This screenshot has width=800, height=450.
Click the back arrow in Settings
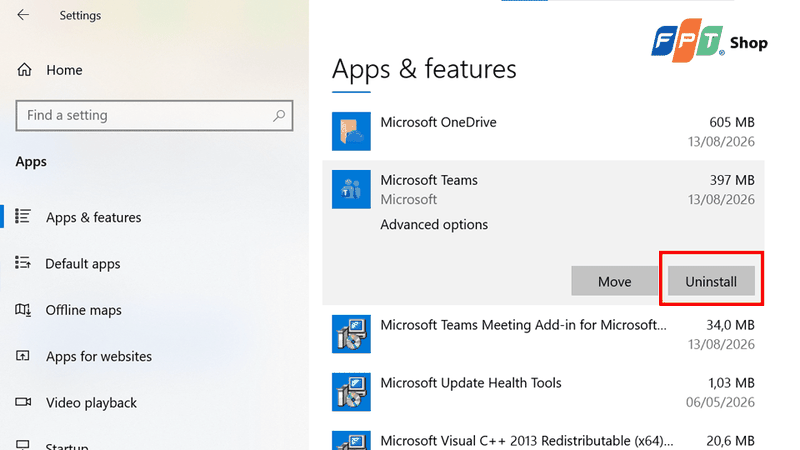click(x=23, y=15)
